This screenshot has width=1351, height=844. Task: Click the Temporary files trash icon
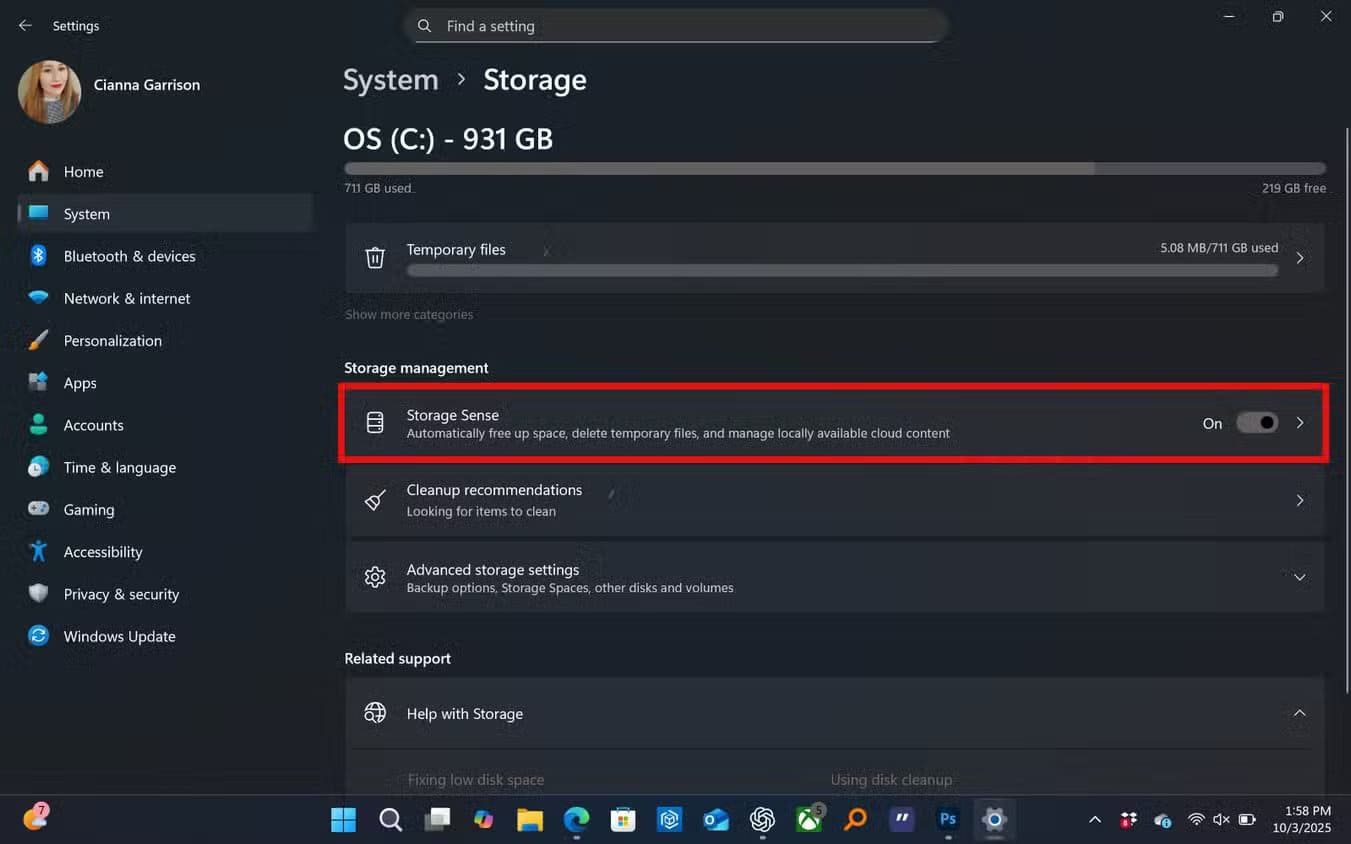[x=375, y=258]
